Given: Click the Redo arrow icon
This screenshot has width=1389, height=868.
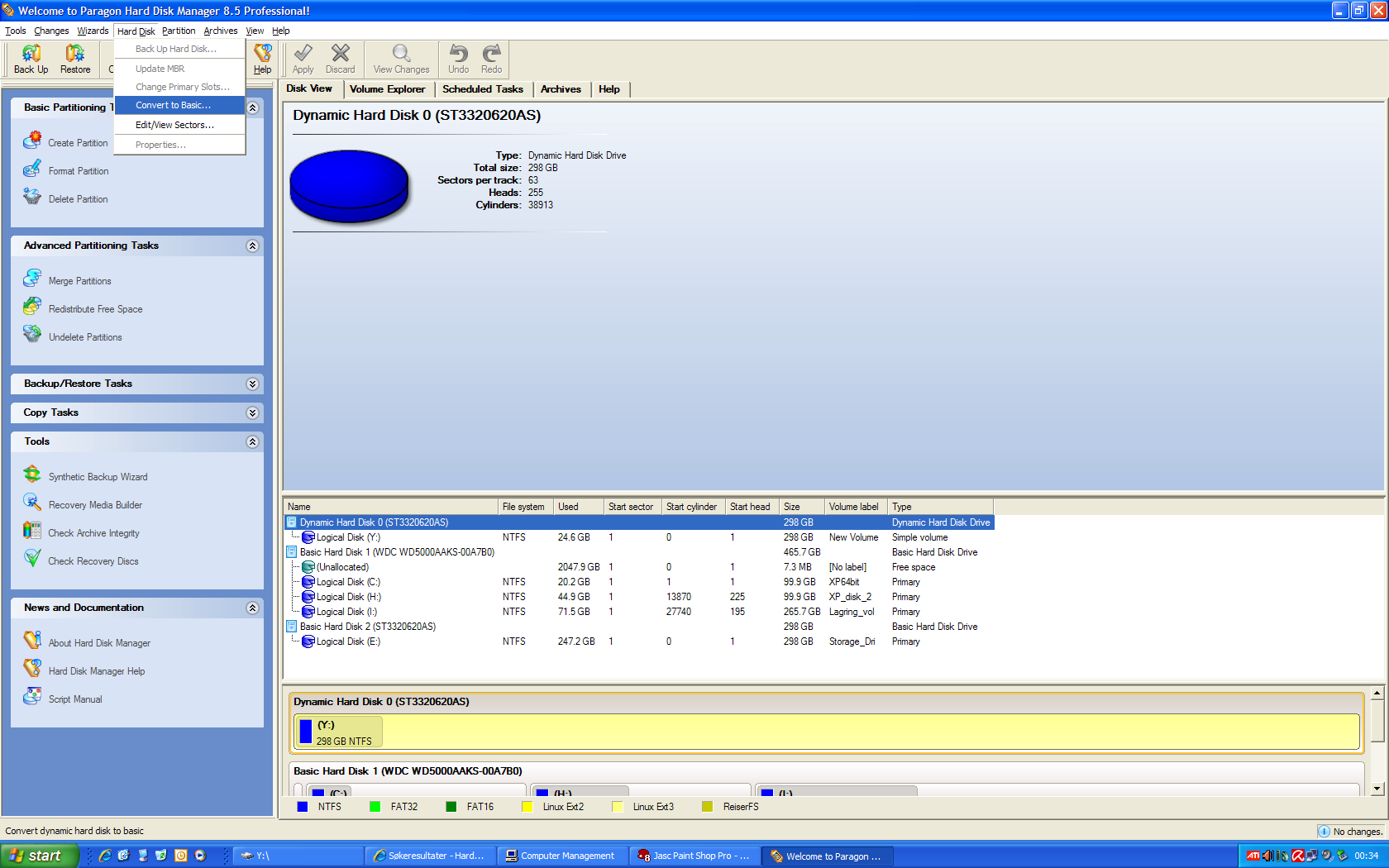Looking at the screenshot, I should pyautogui.click(x=492, y=54).
